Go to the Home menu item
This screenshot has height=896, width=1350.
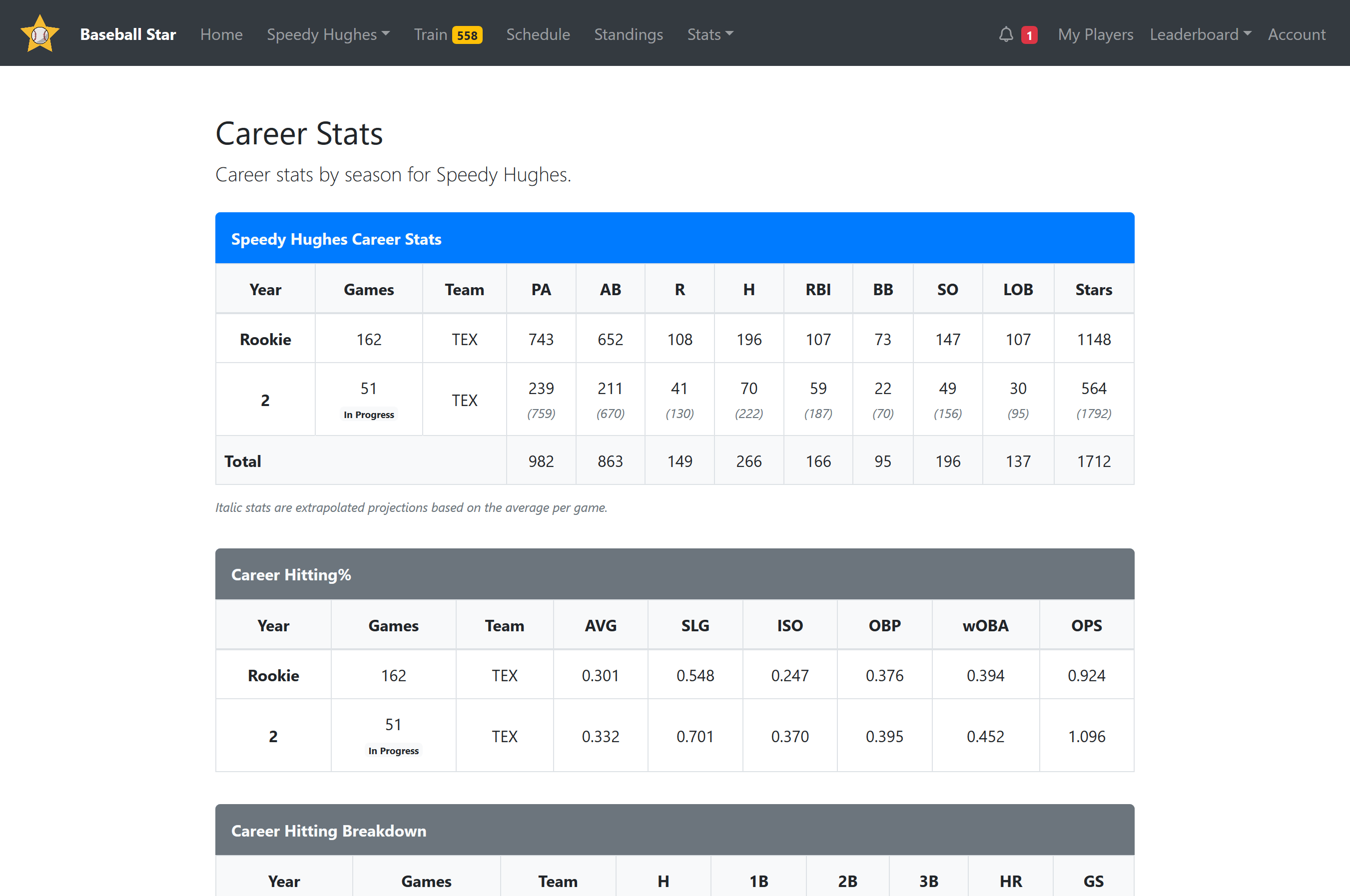pyautogui.click(x=221, y=34)
